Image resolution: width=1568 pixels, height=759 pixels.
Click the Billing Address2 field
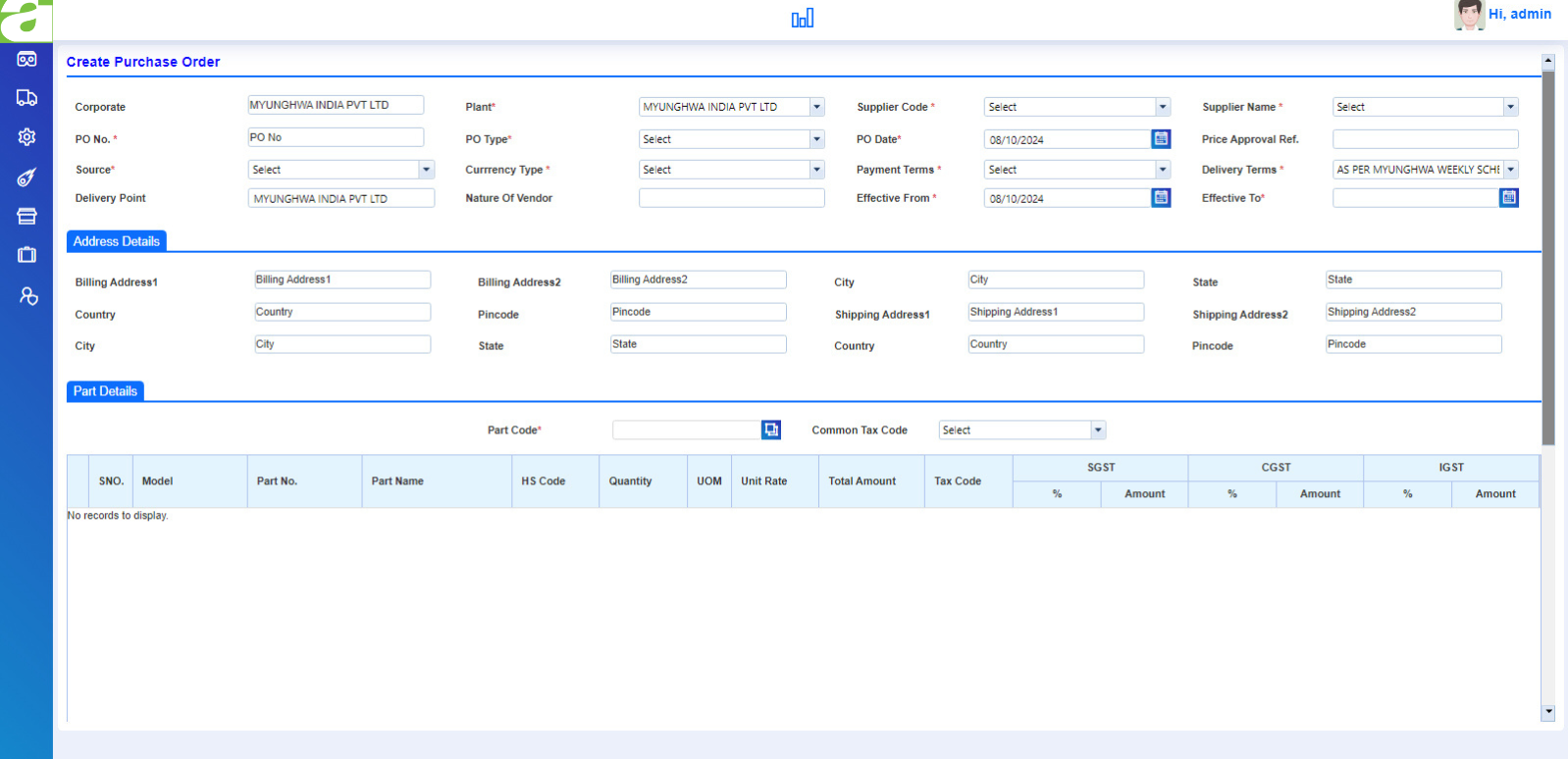699,279
